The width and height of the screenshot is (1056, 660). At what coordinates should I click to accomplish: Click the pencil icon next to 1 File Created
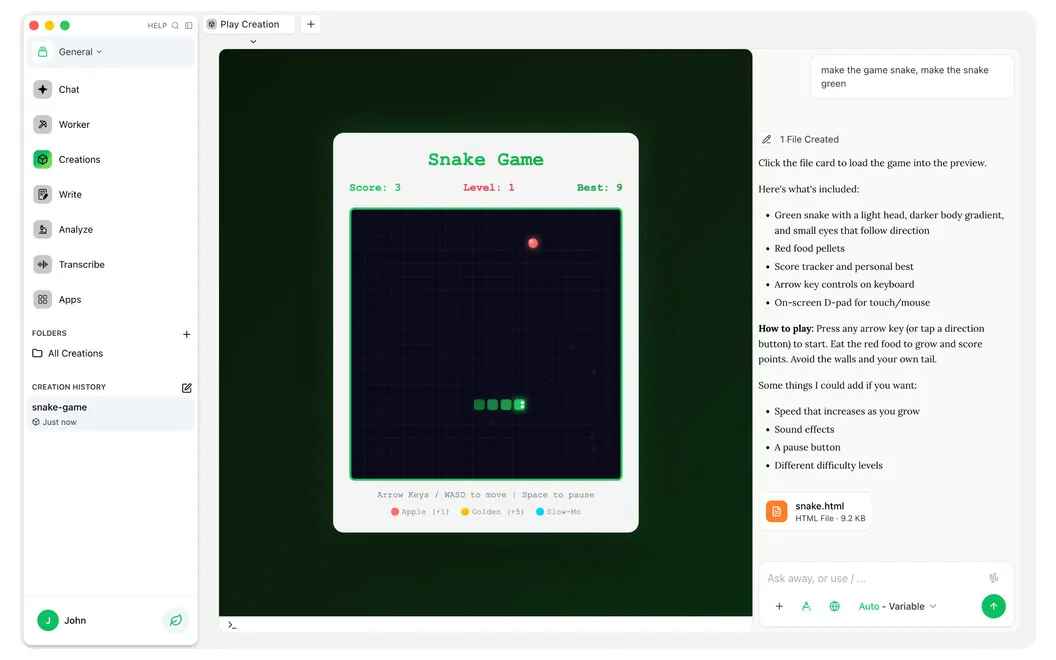click(x=766, y=139)
